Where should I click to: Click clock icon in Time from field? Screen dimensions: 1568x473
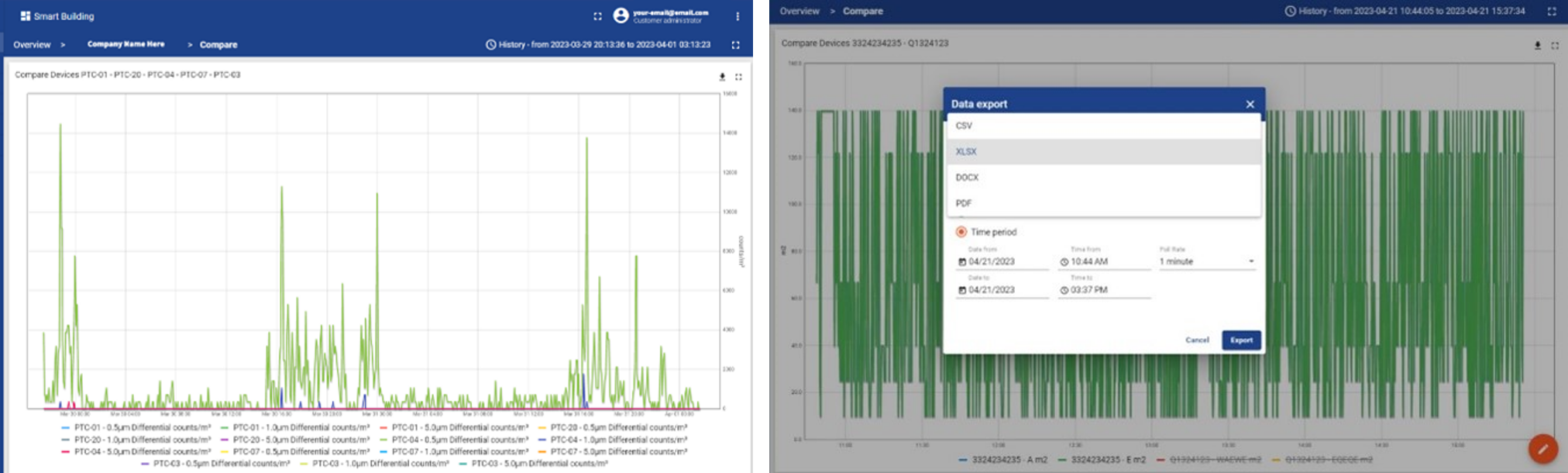1064,262
